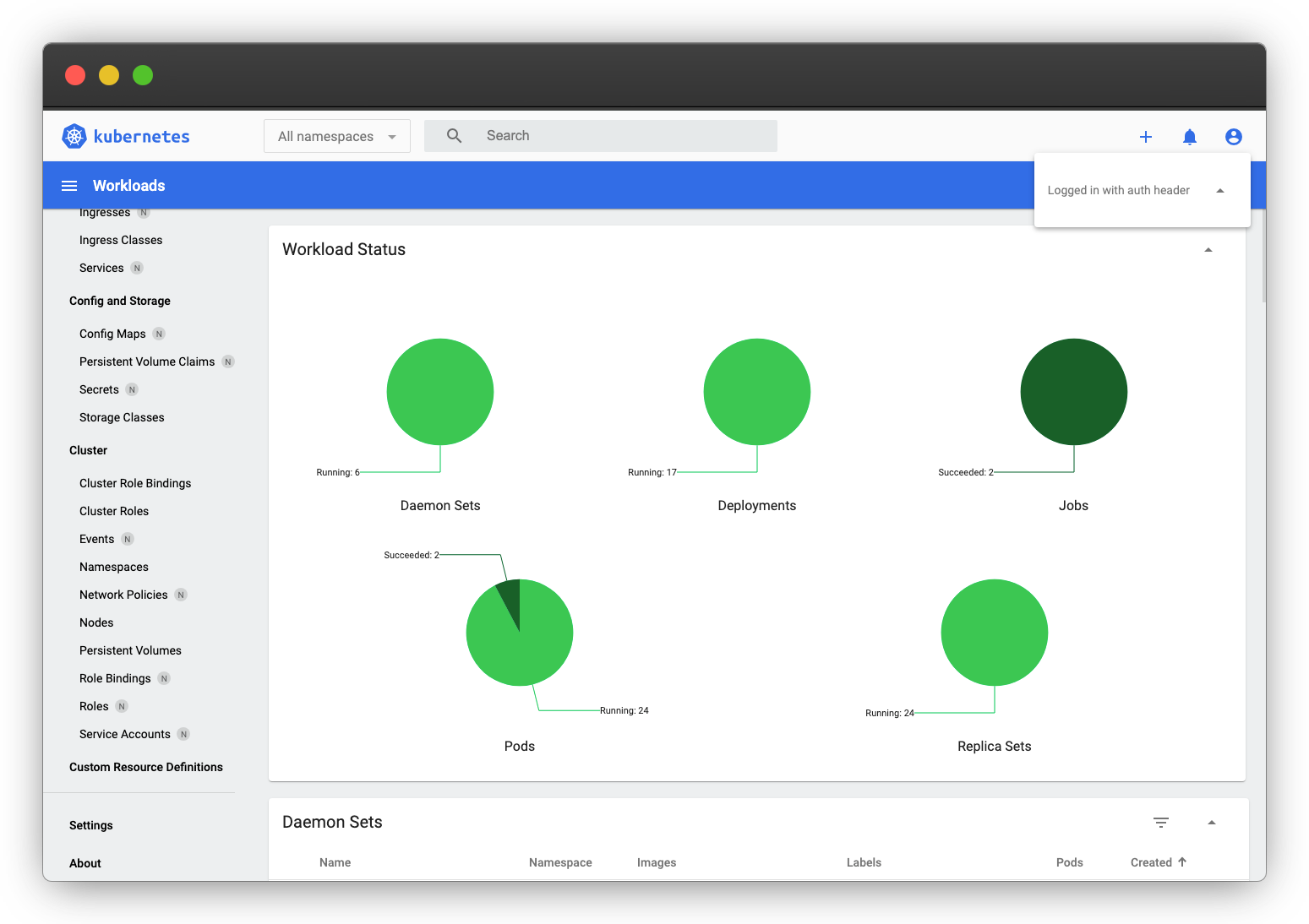This screenshot has width=1309, height=924.
Task: Open the About page
Action: click(x=85, y=862)
